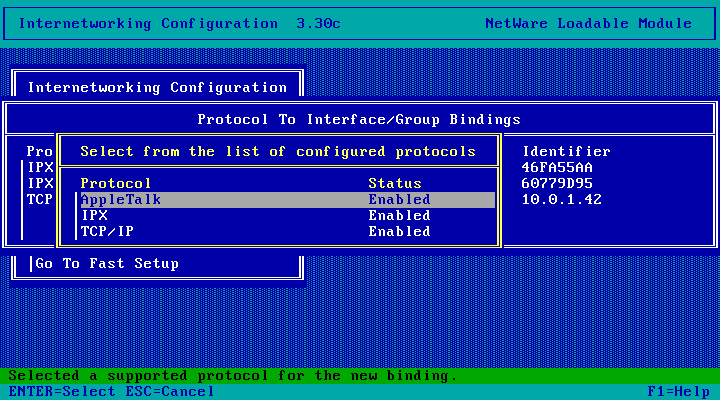Click the Enabled status next to TCP/IP
Screen dimensions: 720x400
pos(399,231)
